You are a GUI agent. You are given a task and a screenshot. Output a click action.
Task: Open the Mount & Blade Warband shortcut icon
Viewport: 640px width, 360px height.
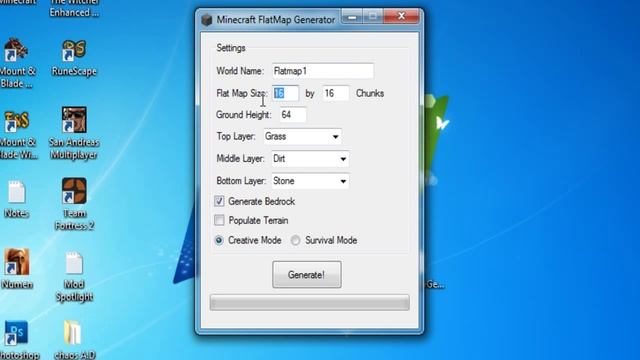point(17,135)
